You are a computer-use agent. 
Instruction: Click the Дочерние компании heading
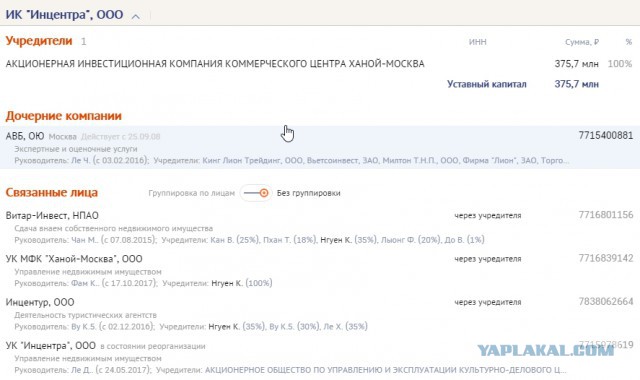[64, 116]
